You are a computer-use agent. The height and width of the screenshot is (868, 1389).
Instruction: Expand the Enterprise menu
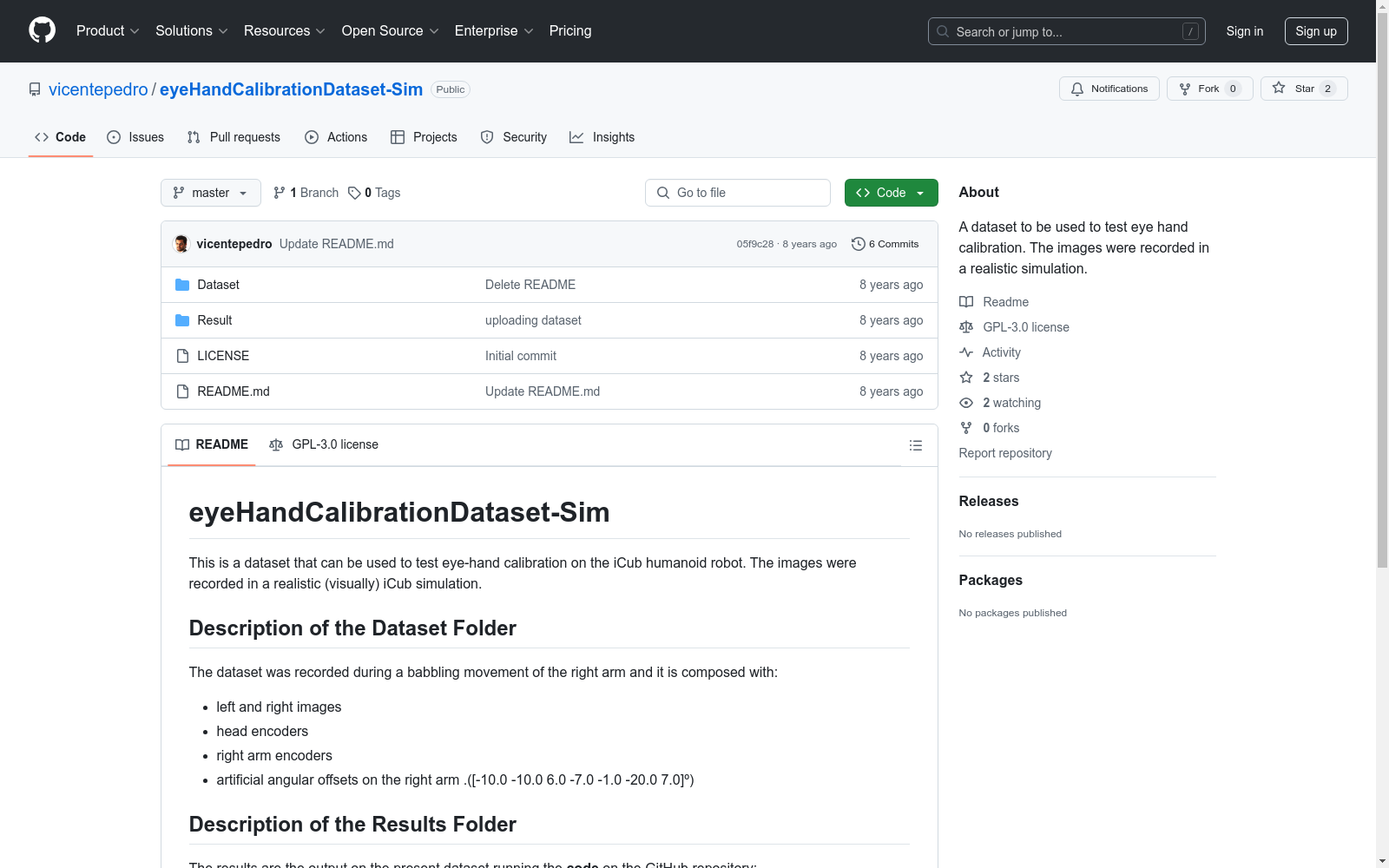point(494,30)
